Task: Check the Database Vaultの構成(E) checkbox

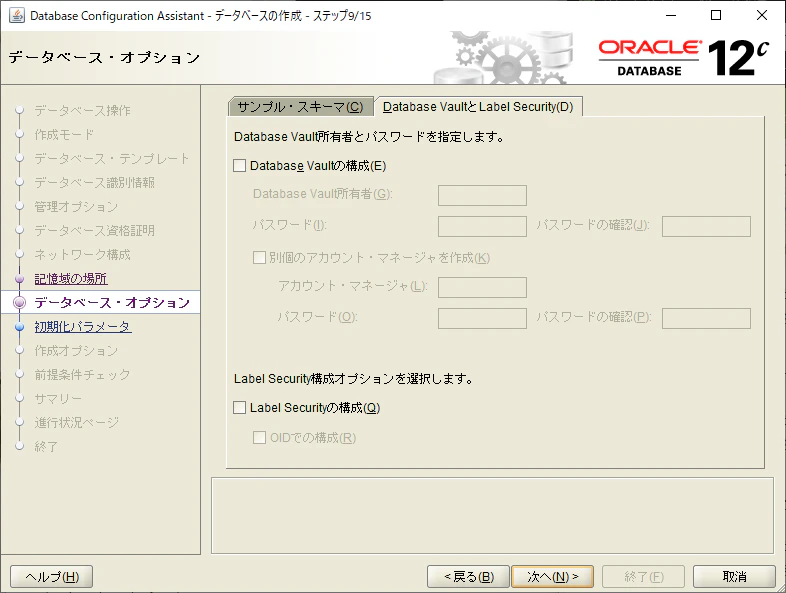Action: pos(240,166)
